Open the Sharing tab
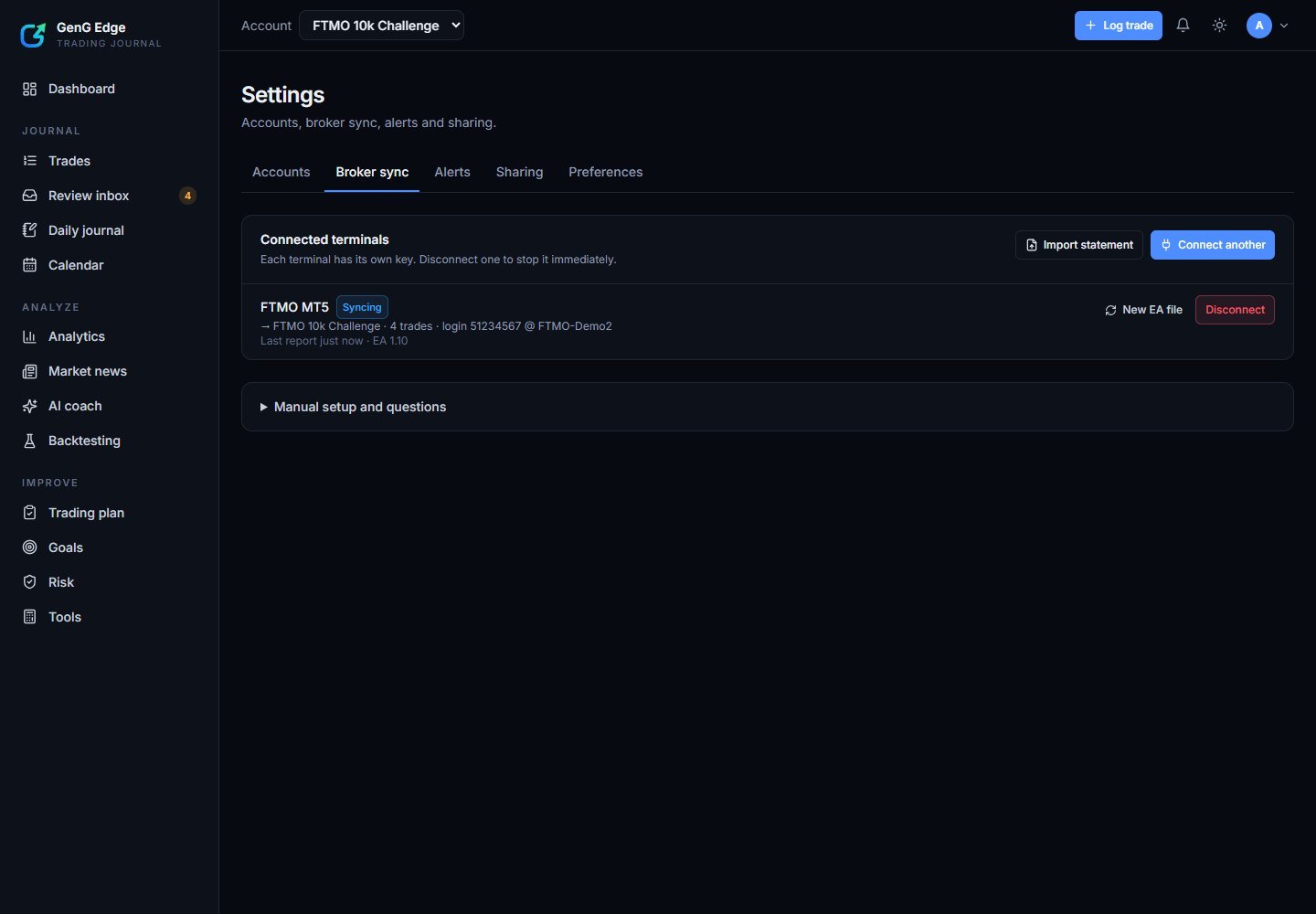This screenshot has width=1316, height=914. click(519, 172)
